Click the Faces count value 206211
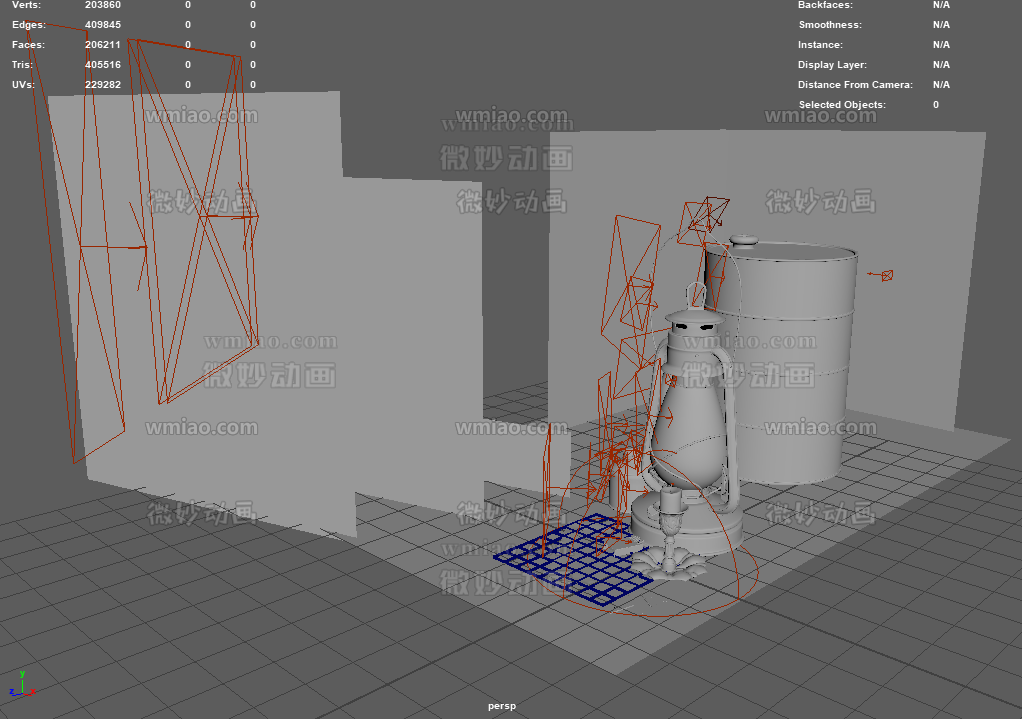1022x719 pixels. click(x=103, y=45)
